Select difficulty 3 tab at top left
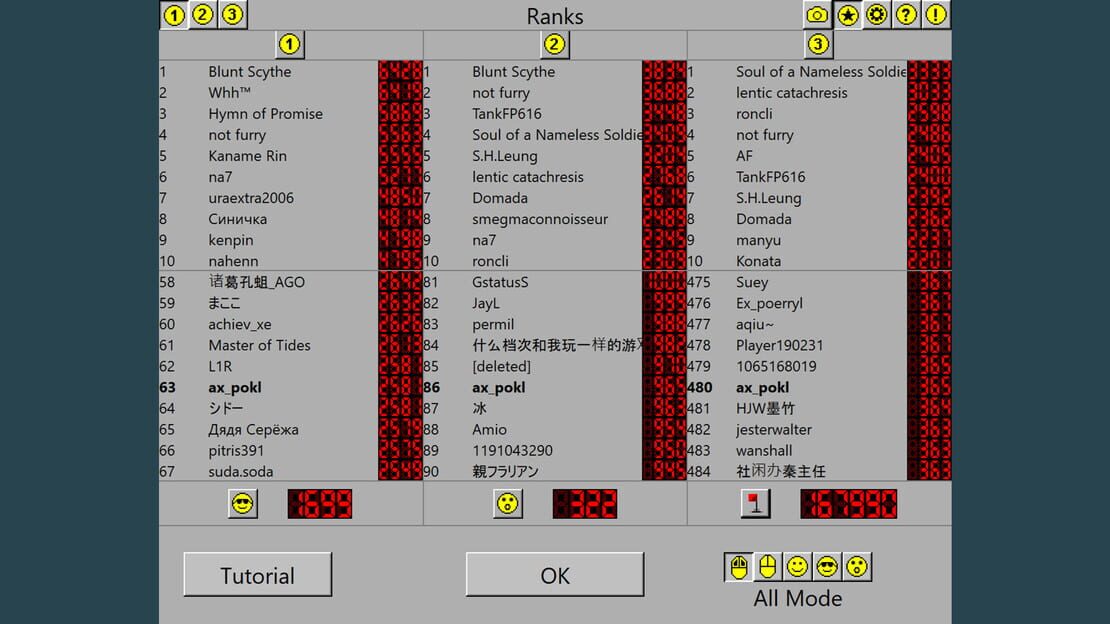 [x=232, y=15]
